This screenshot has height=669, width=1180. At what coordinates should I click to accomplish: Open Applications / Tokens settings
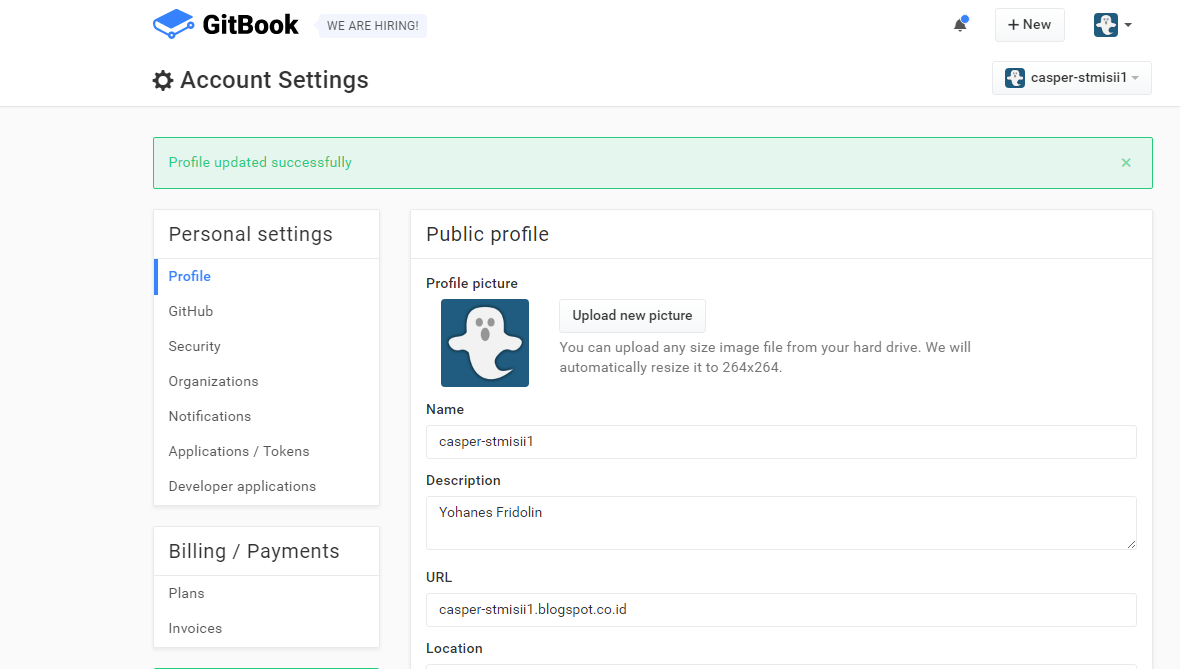[239, 452]
